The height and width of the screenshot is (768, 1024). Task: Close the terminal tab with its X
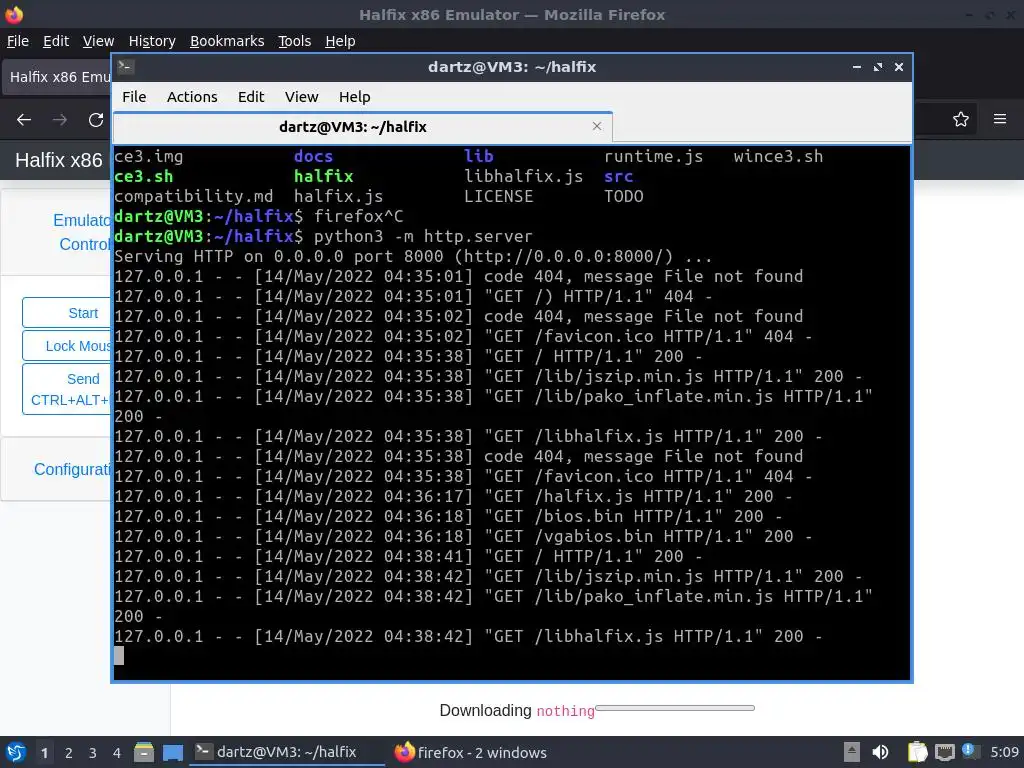[x=596, y=126]
